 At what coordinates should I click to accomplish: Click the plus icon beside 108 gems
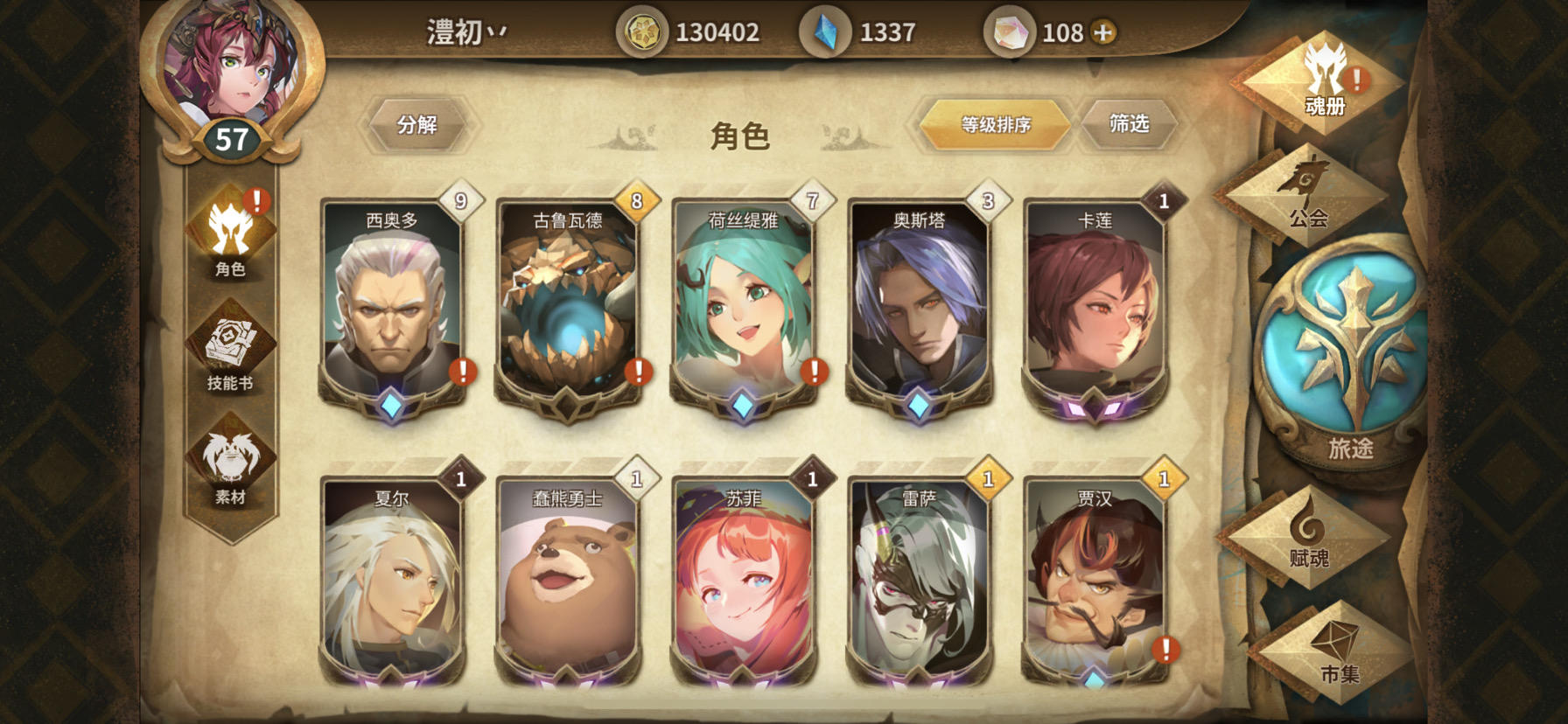[x=1104, y=33]
